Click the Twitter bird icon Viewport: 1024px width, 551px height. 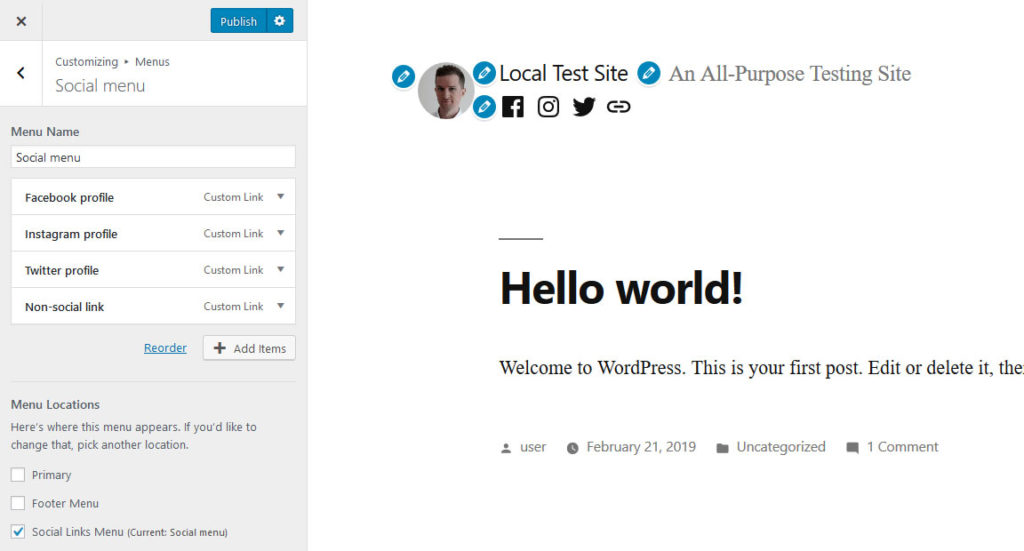[x=584, y=107]
